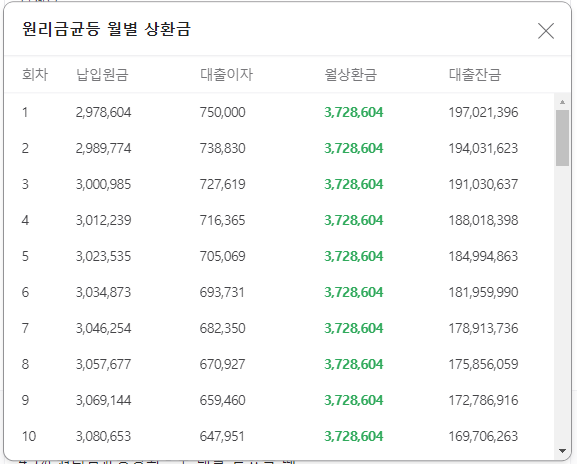
Task: Click principal value 3,069,144
Action: point(103,400)
